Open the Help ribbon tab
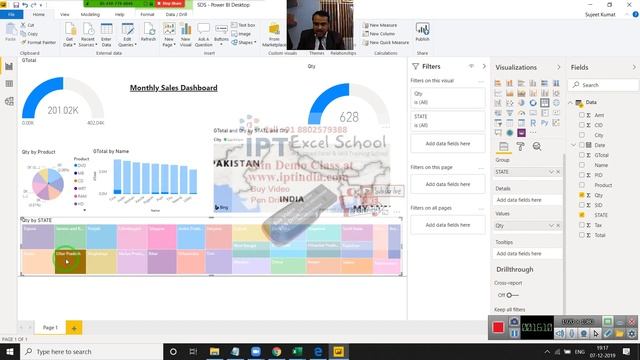Screen dimensions: 640x360 (x=119, y=14)
